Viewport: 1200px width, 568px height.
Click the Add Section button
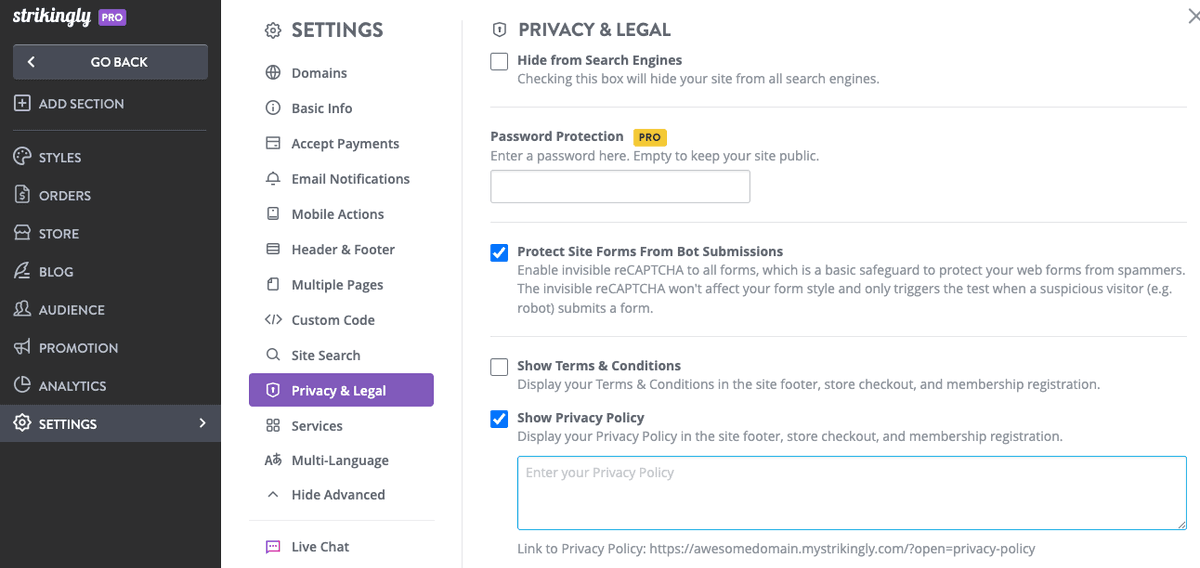[x=69, y=103]
